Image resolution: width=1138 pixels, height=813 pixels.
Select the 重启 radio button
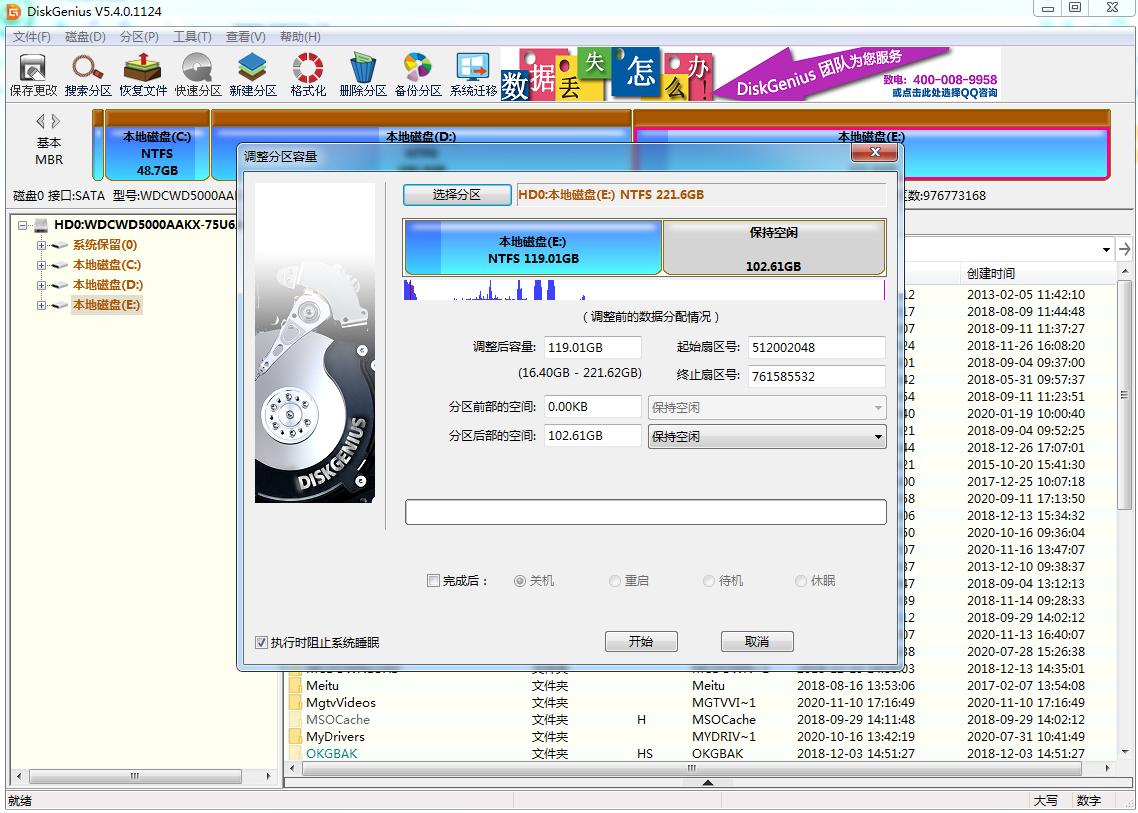[615, 581]
